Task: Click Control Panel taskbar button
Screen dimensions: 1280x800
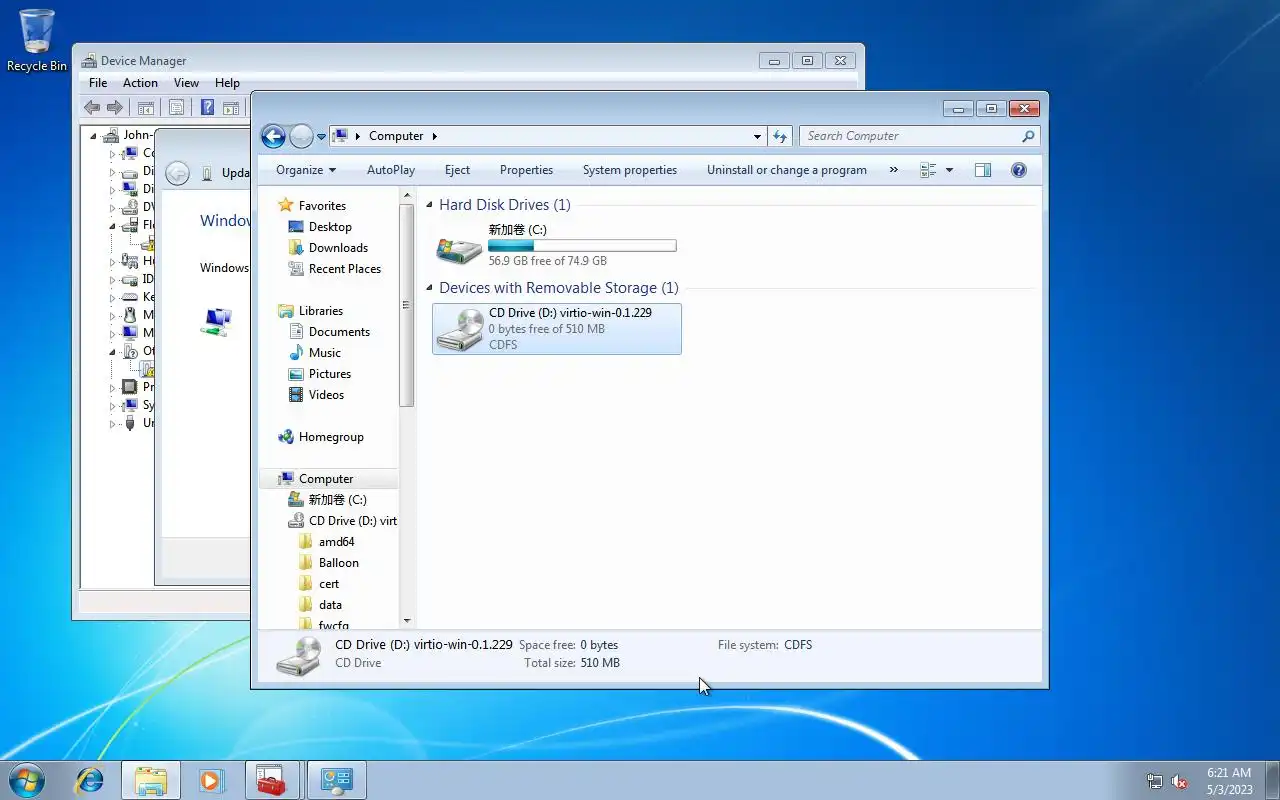Action: pyautogui.click(x=336, y=780)
